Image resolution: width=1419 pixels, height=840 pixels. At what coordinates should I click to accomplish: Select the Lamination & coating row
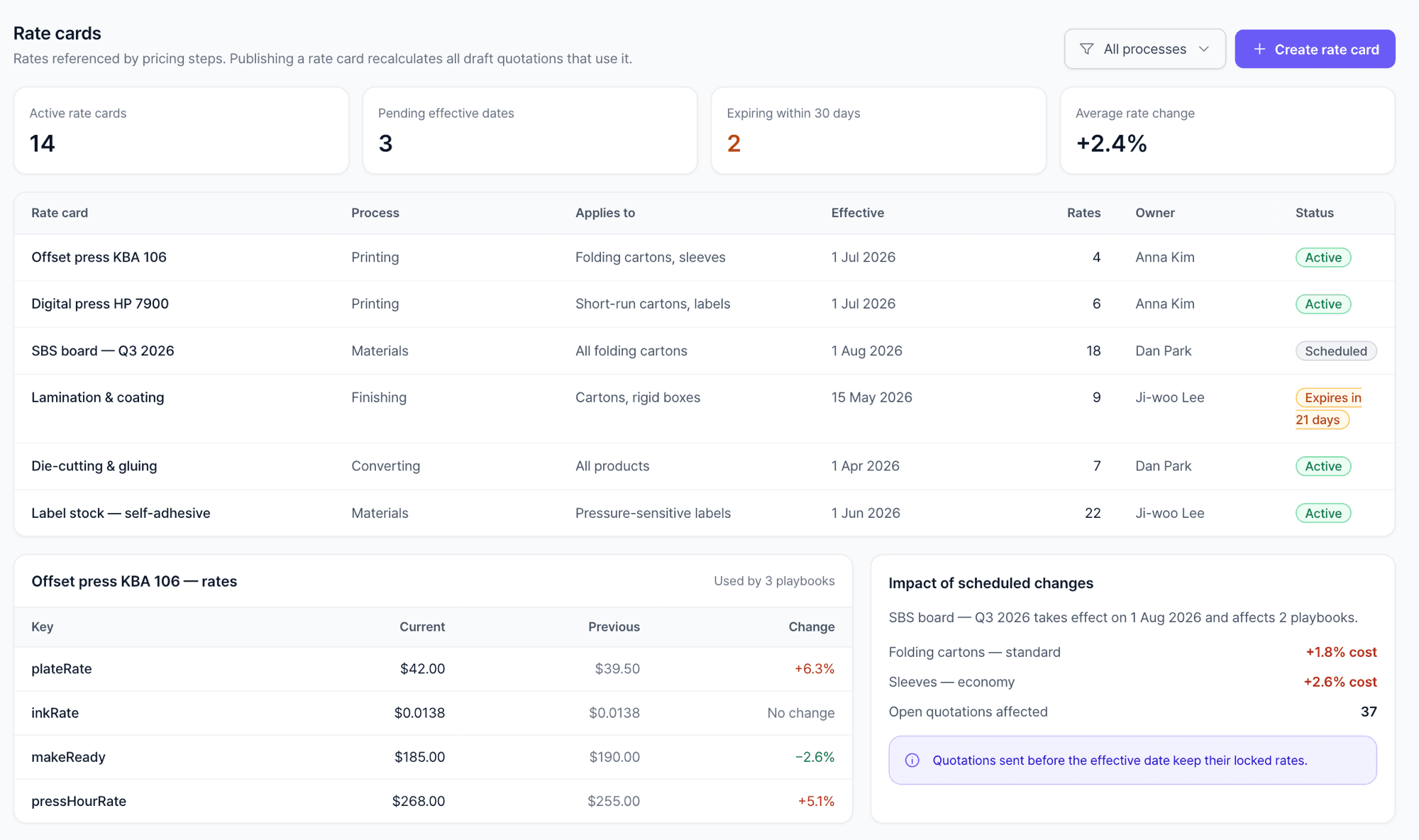[x=704, y=409]
